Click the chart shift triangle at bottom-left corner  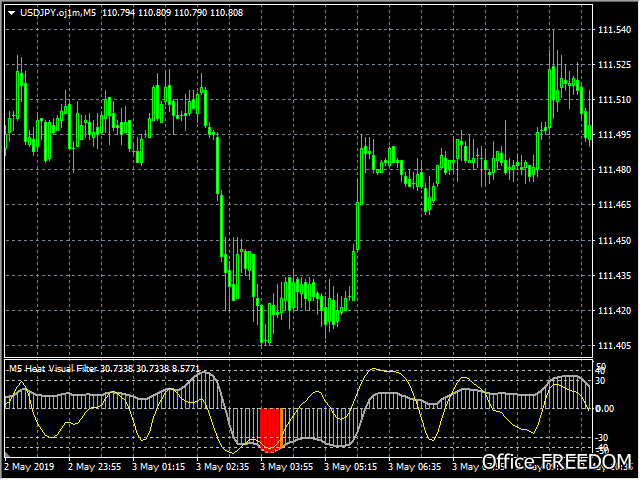tap(7, 454)
